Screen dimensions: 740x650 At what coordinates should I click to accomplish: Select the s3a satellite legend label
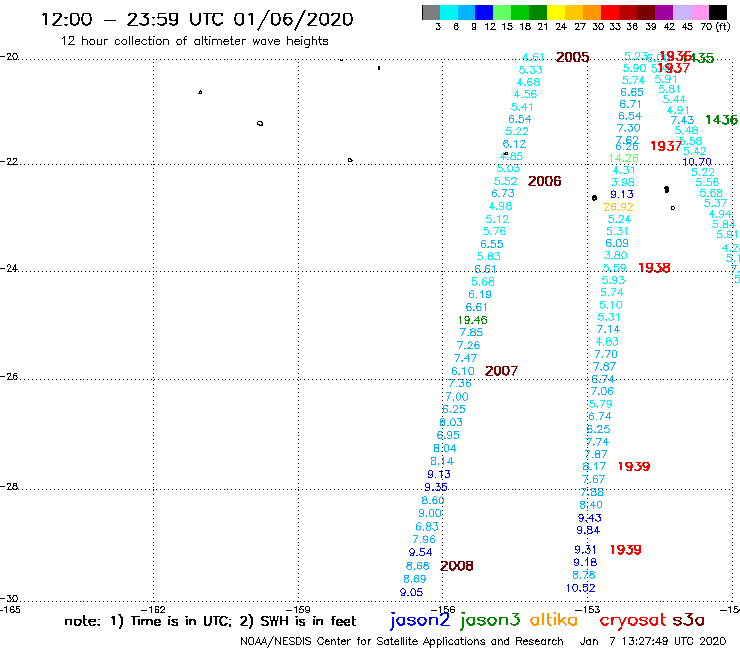tap(688, 620)
